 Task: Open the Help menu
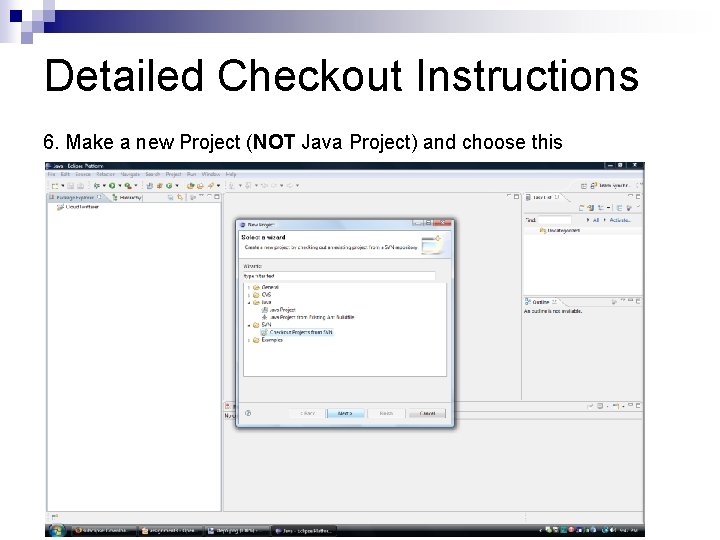pos(231,174)
